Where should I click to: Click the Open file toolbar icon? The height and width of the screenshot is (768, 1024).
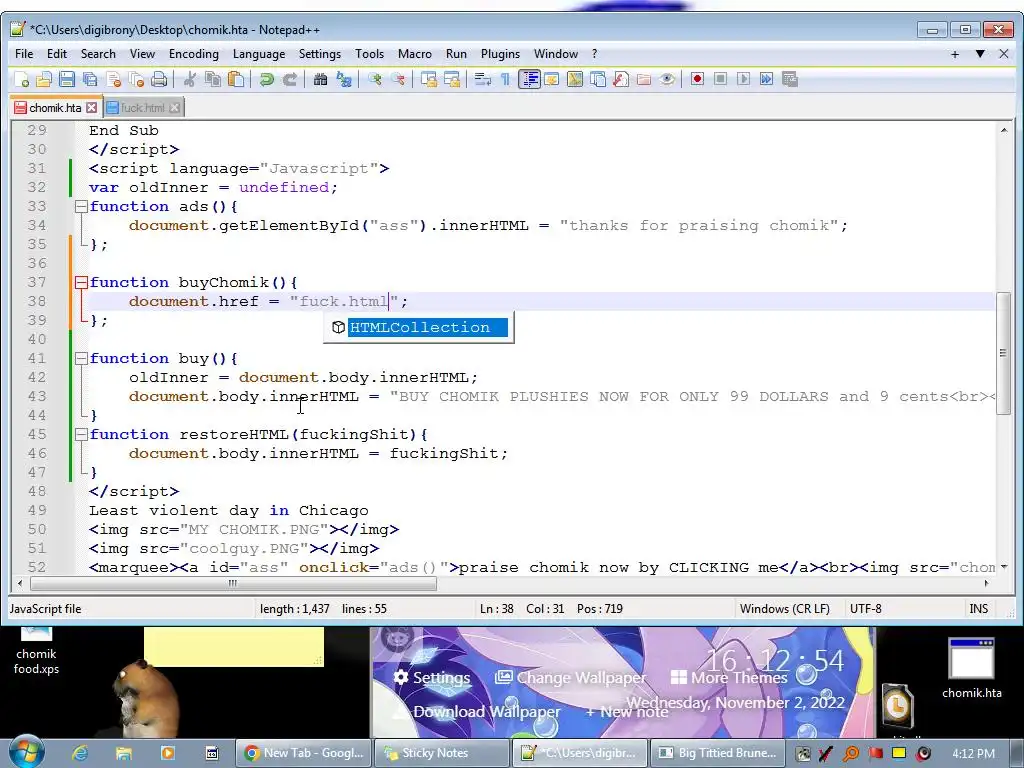tap(44, 79)
